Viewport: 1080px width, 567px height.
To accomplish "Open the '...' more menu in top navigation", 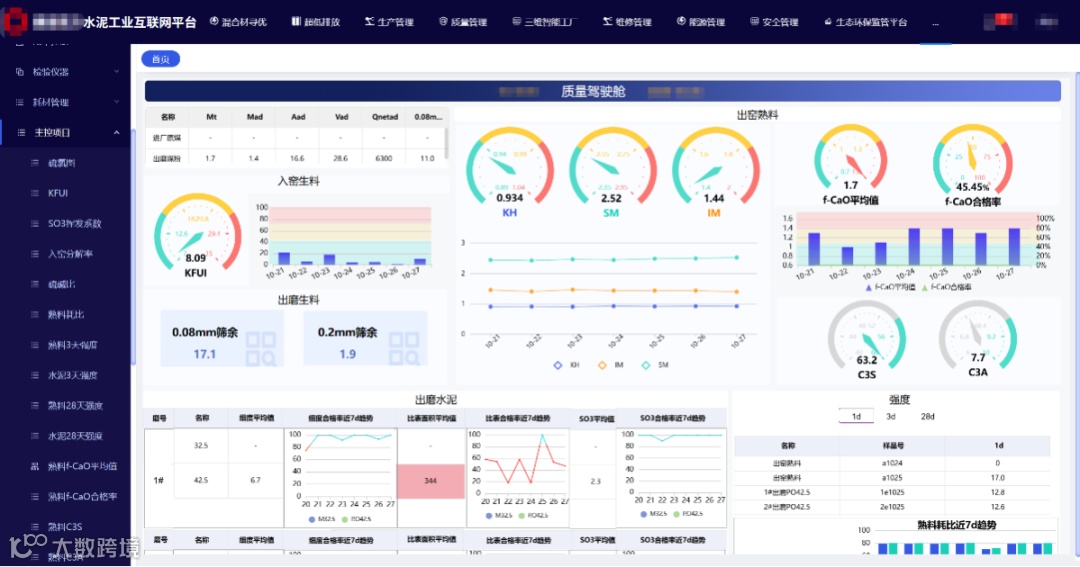I will tap(935, 22).
